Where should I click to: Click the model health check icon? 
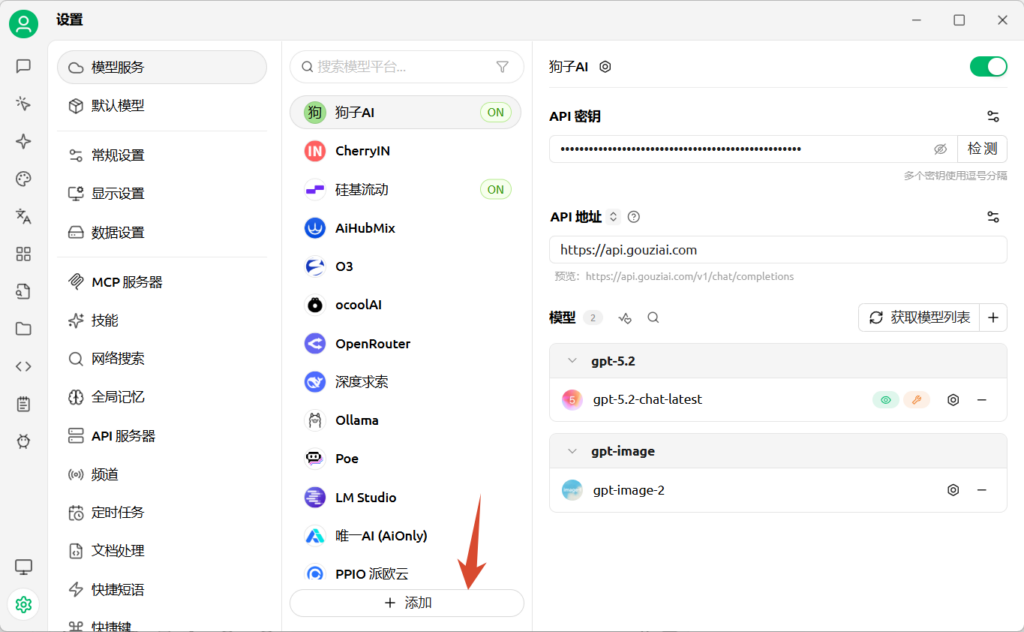[625, 318]
